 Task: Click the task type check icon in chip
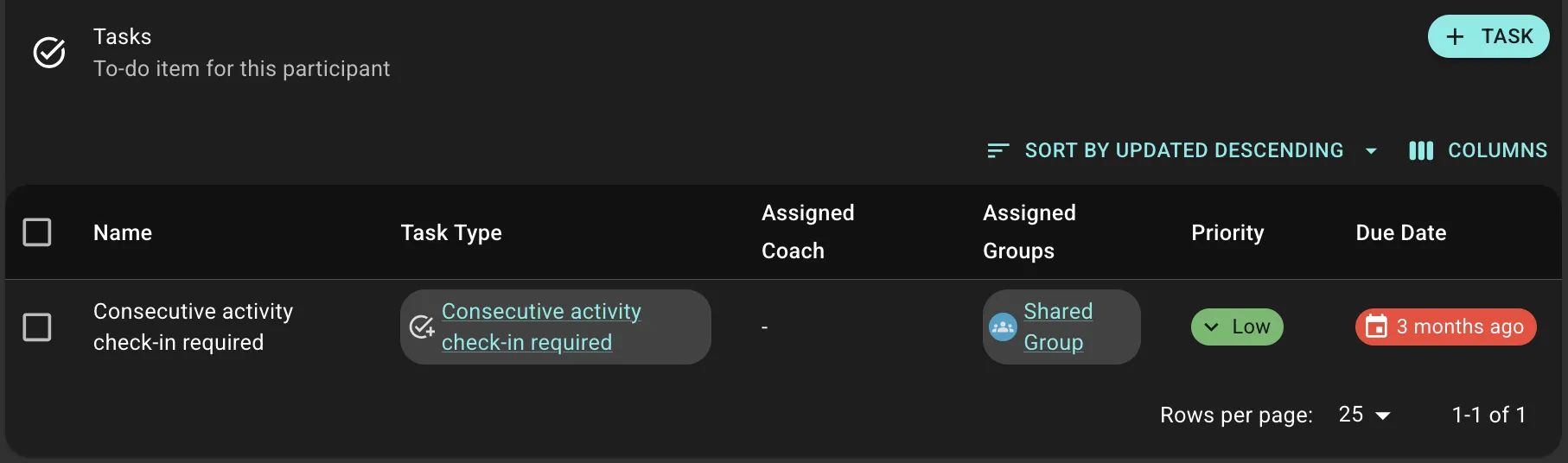point(422,327)
